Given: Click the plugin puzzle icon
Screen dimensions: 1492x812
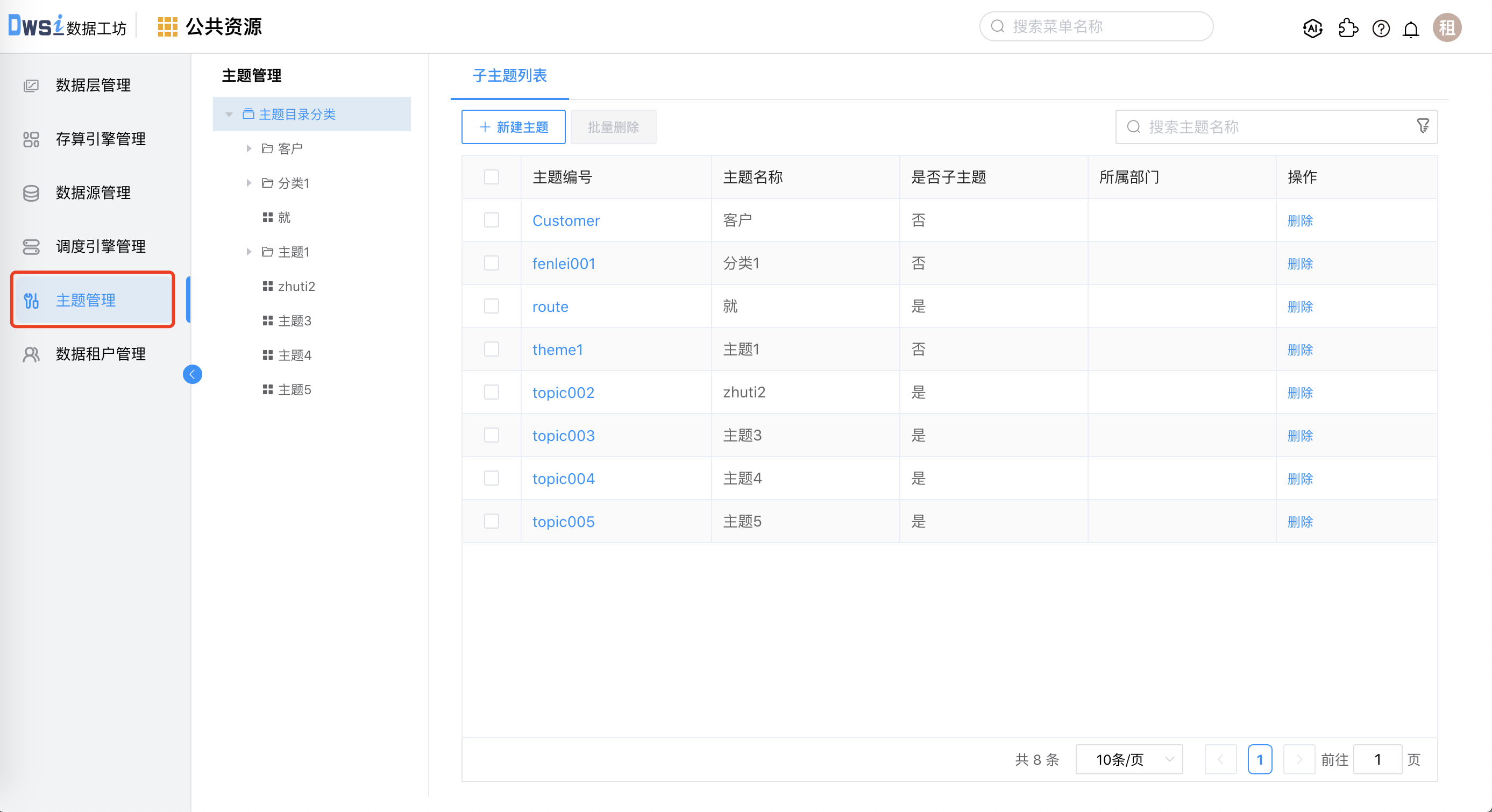Looking at the screenshot, I should (1348, 28).
